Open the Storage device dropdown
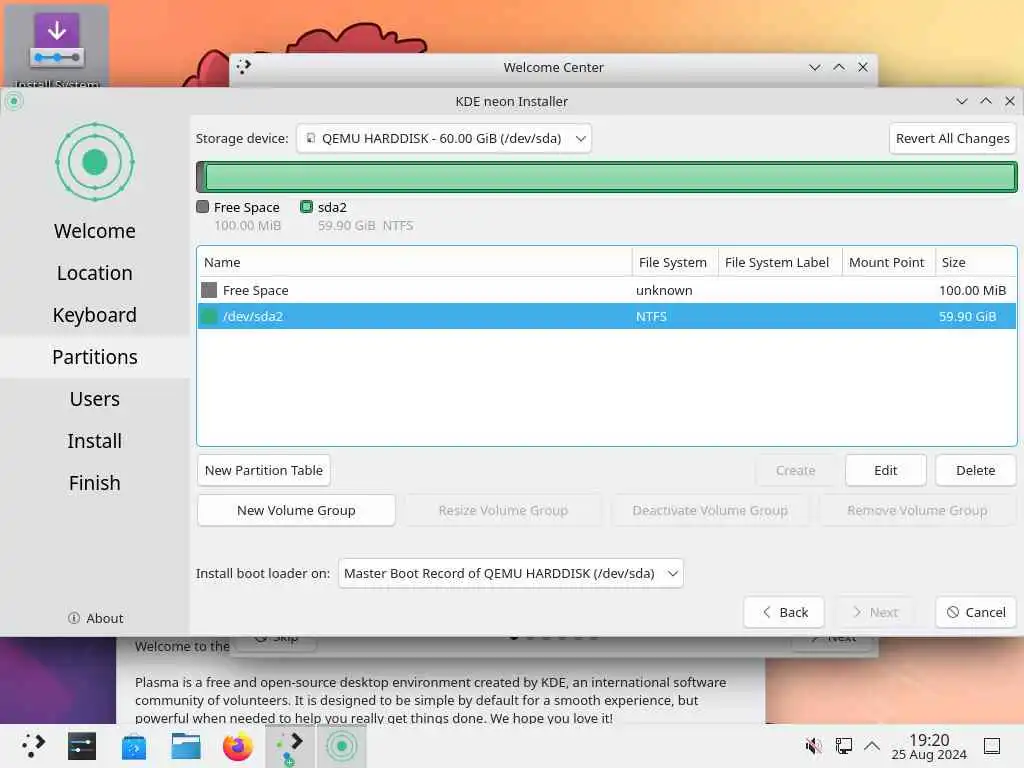The height and width of the screenshot is (768, 1024). [443, 138]
